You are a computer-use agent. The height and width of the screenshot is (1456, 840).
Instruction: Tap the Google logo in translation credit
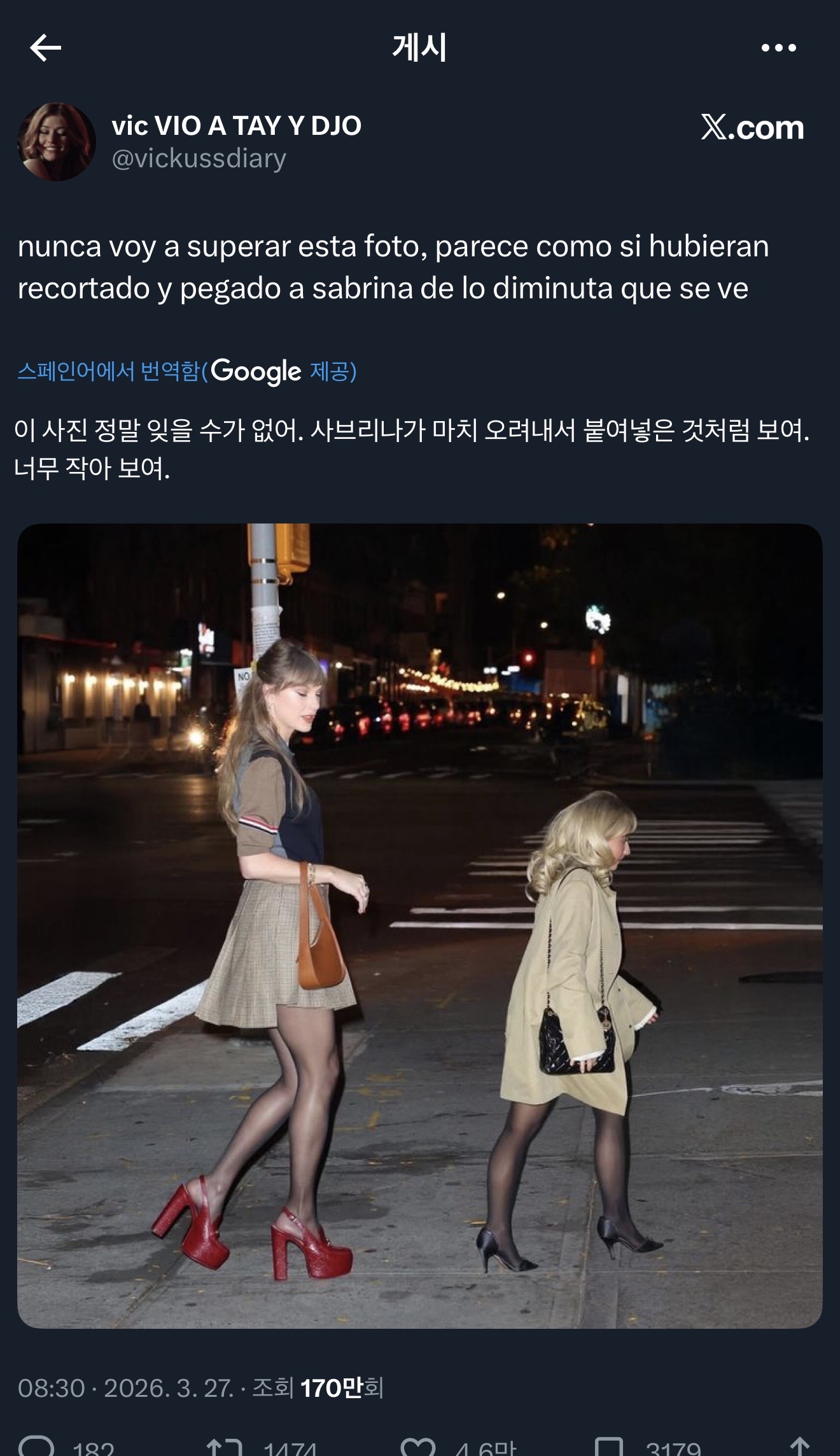click(256, 371)
